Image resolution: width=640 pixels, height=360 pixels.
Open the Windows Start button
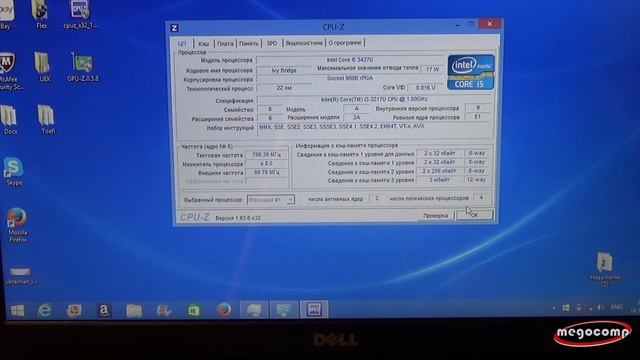click(x=18, y=311)
